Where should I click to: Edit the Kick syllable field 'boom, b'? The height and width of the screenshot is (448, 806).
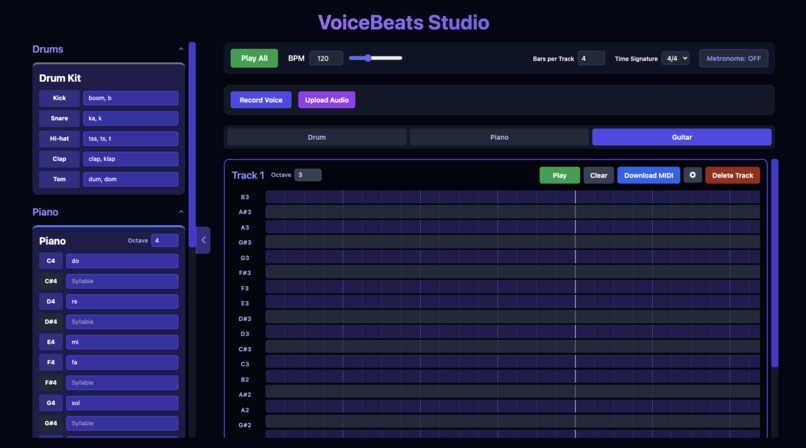[131, 98]
